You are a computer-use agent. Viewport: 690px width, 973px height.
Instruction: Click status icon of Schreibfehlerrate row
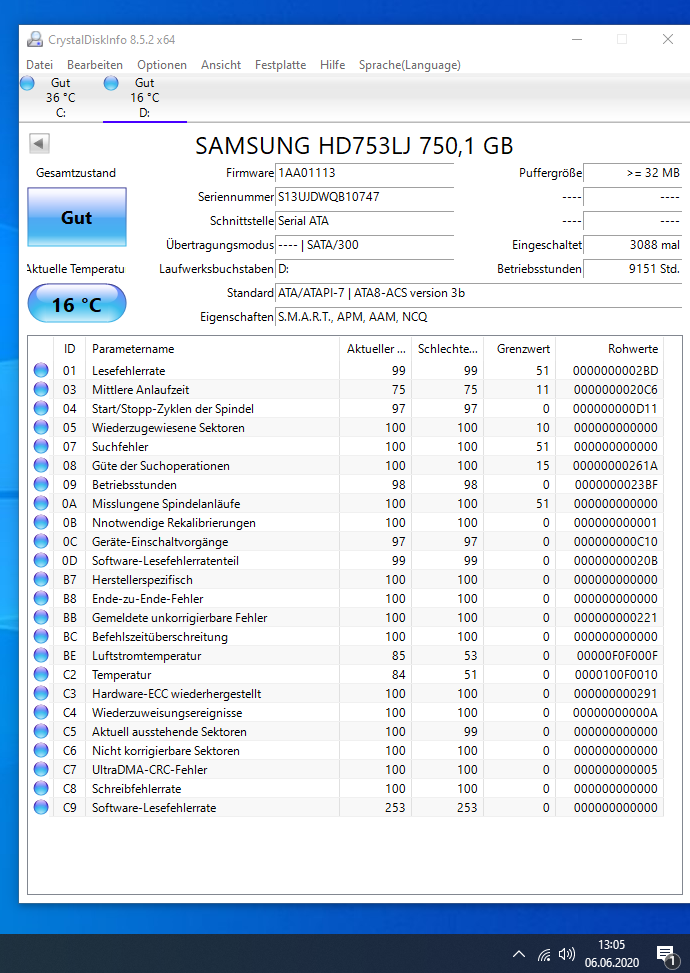click(41, 788)
